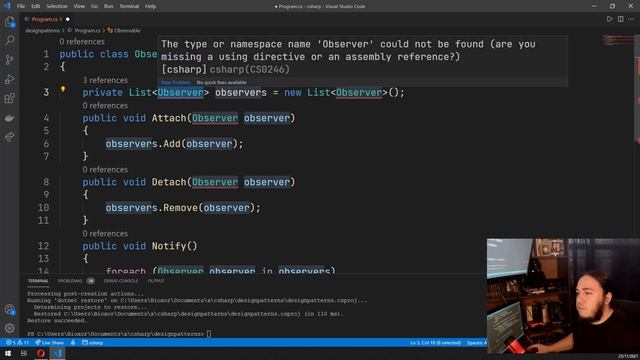The width and height of the screenshot is (640, 360).
Task: Switch to the TERMINAL panel tab
Action: tap(38, 281)
